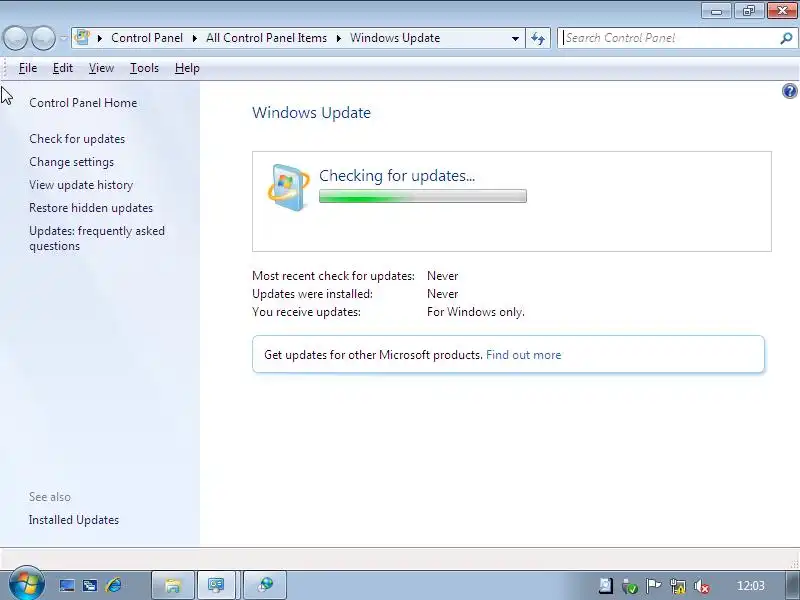
Task: Click For Windows only. text
Action: pos(476,312)
